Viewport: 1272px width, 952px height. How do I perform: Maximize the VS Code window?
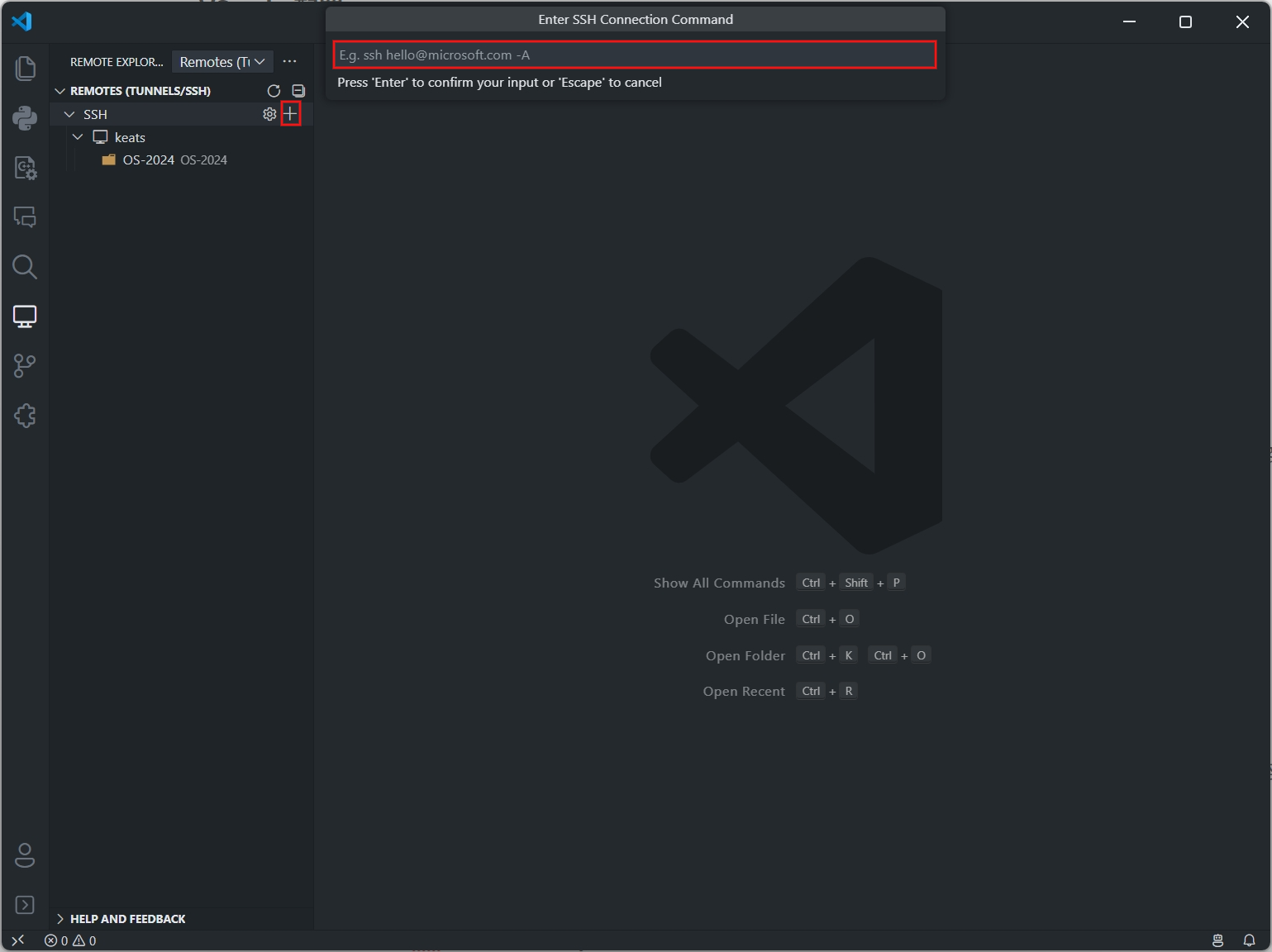pyautogui.click(x=1185, y=21)
